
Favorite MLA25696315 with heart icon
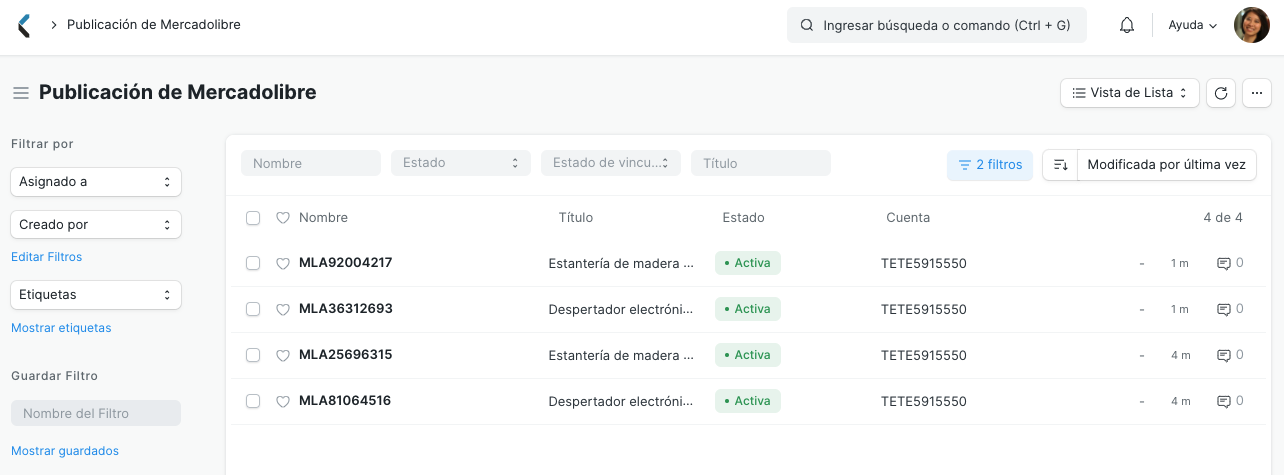tap(283, 356)
